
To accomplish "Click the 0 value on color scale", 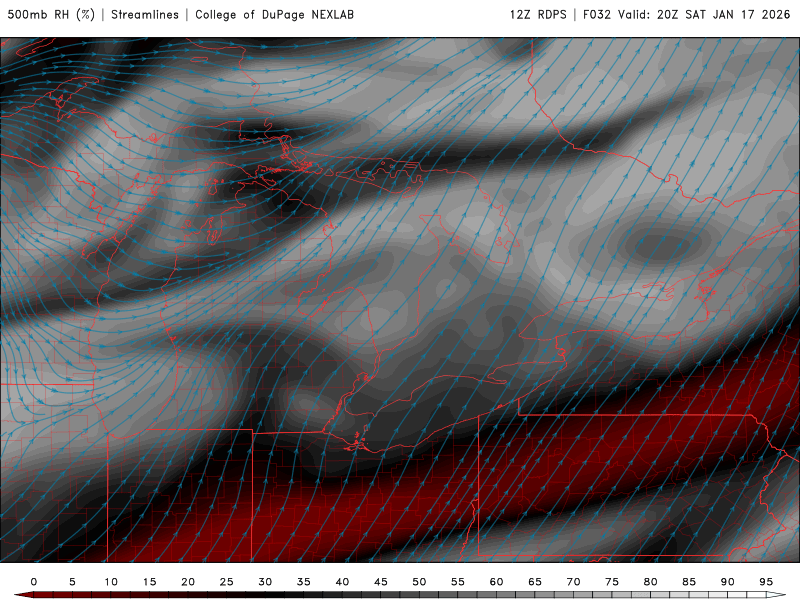I will (x=34, y=582).
